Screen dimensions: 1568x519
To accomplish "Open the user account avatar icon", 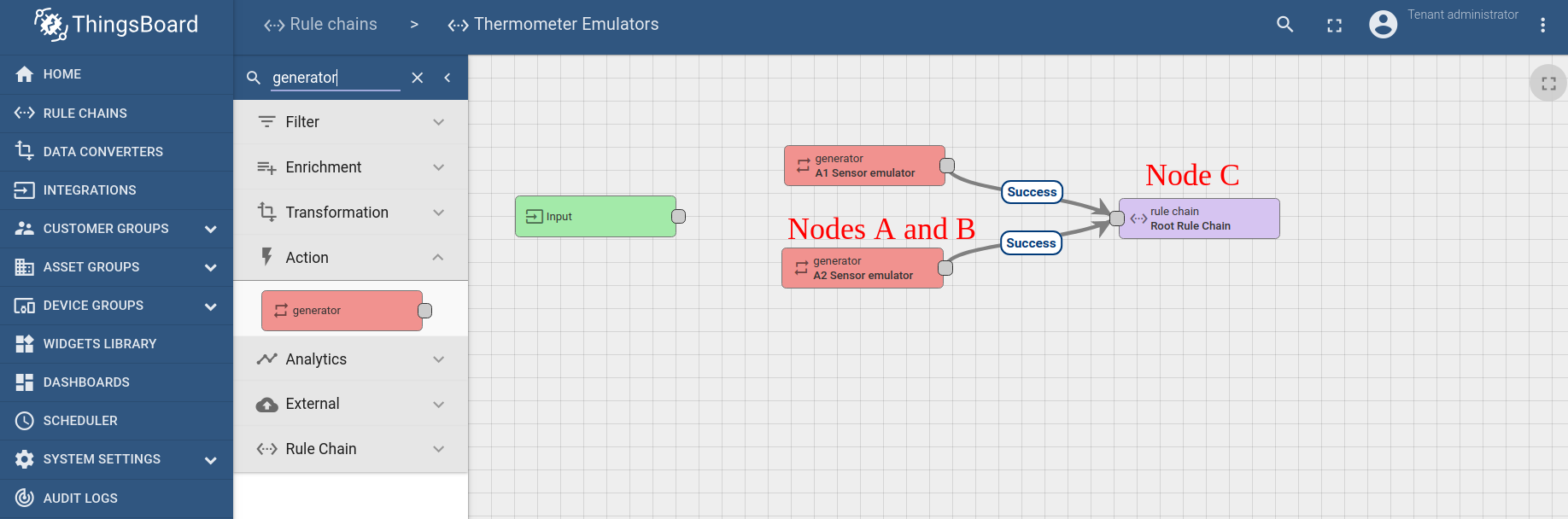I will pyautogui.click(x=1383, y=24).
